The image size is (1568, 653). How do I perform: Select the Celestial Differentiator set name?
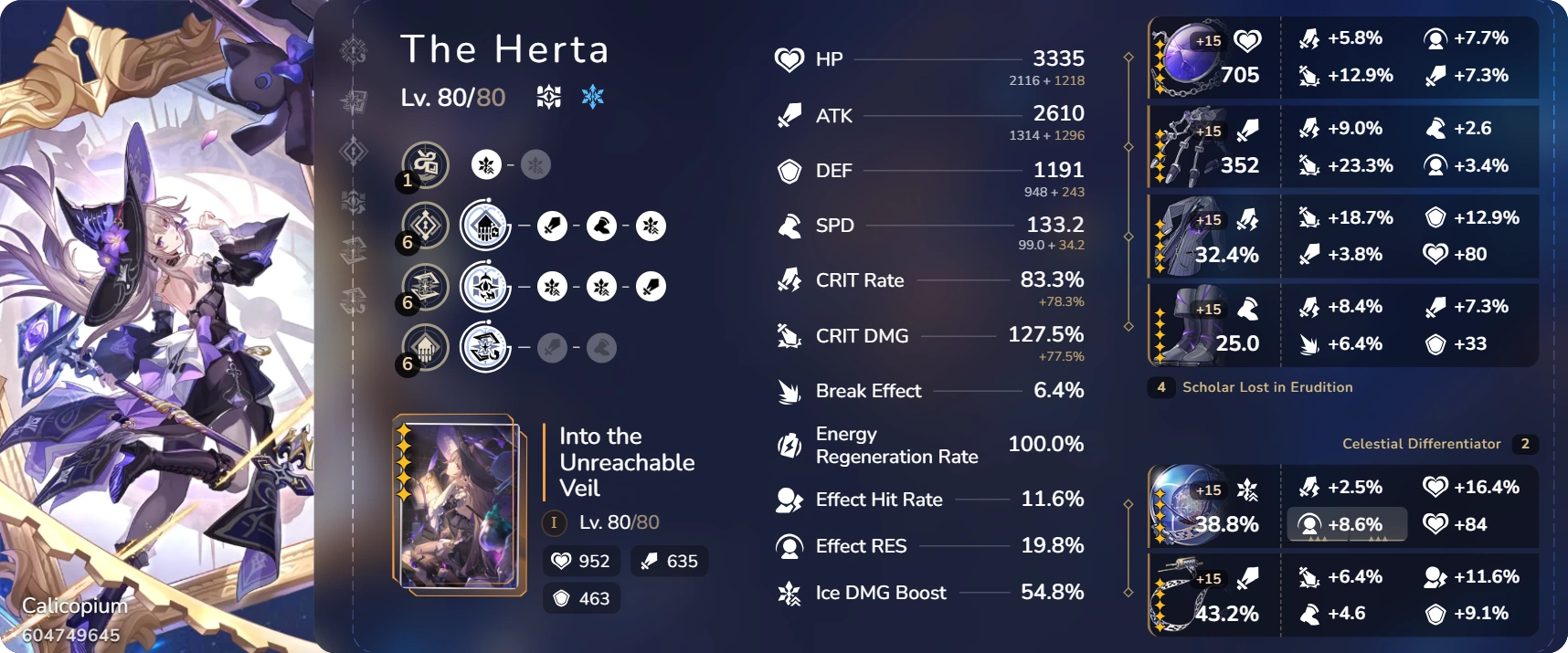1420,444
